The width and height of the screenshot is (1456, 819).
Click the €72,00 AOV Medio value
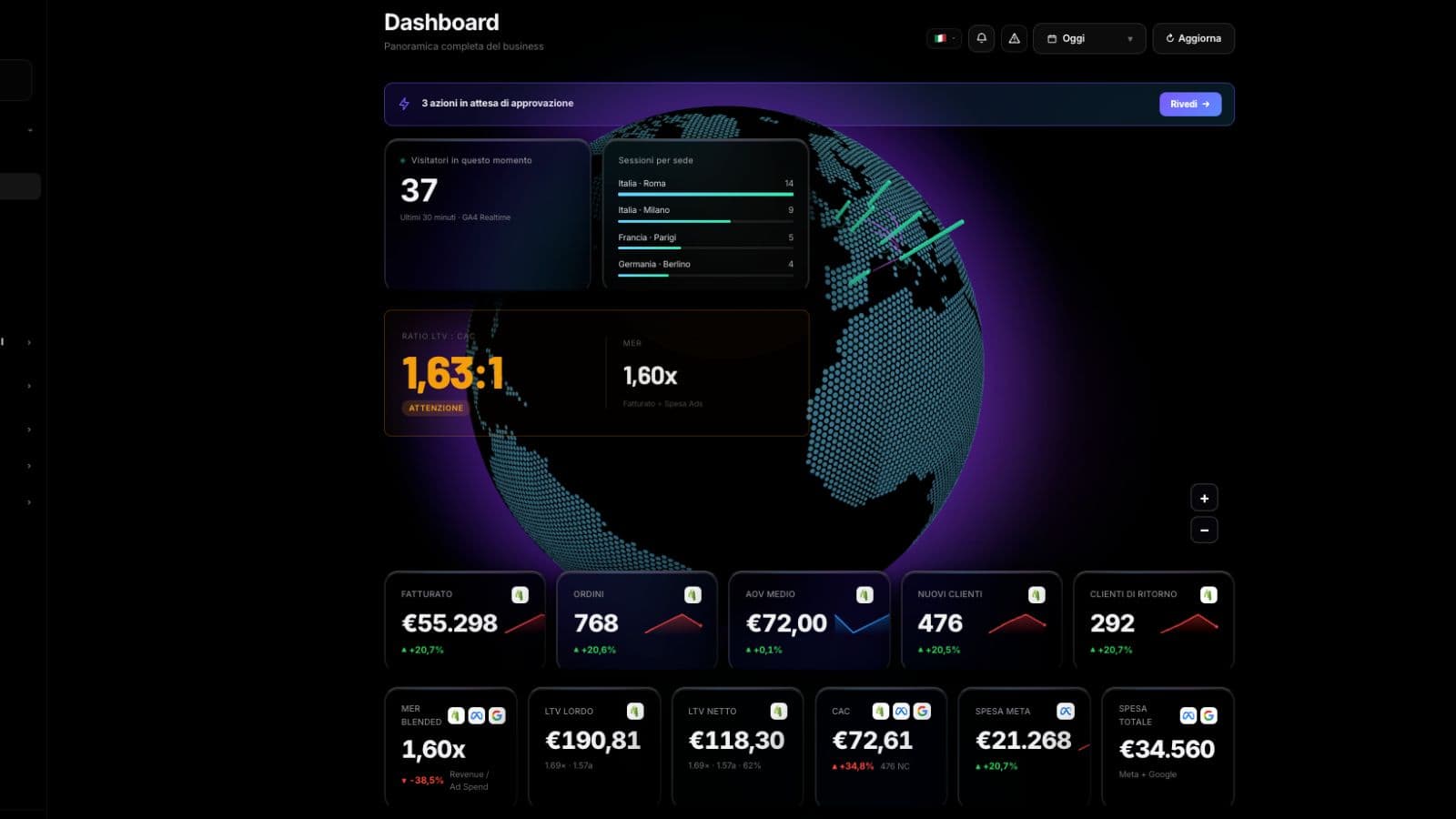click(x=786, y=623)
